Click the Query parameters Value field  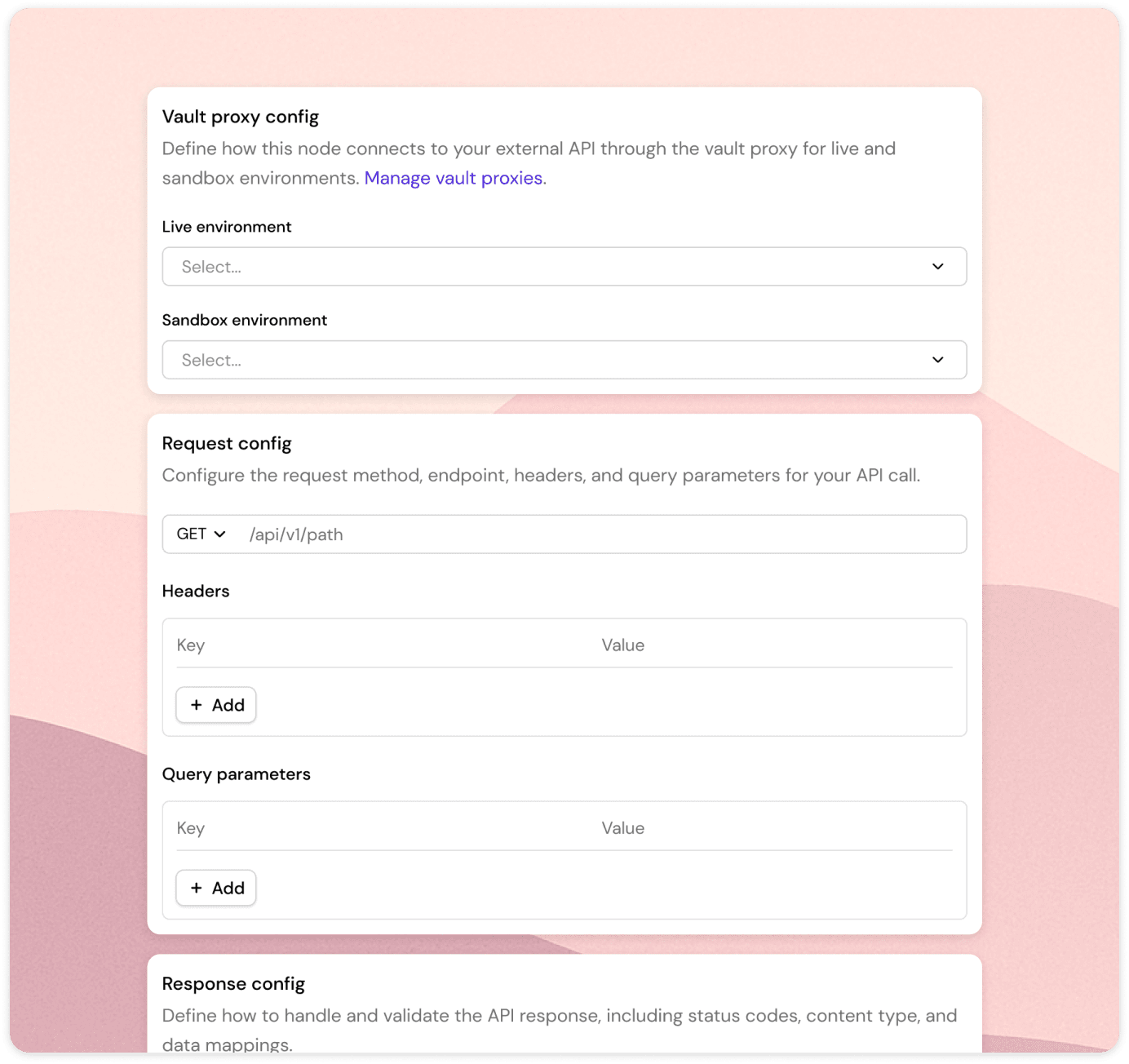775,828
